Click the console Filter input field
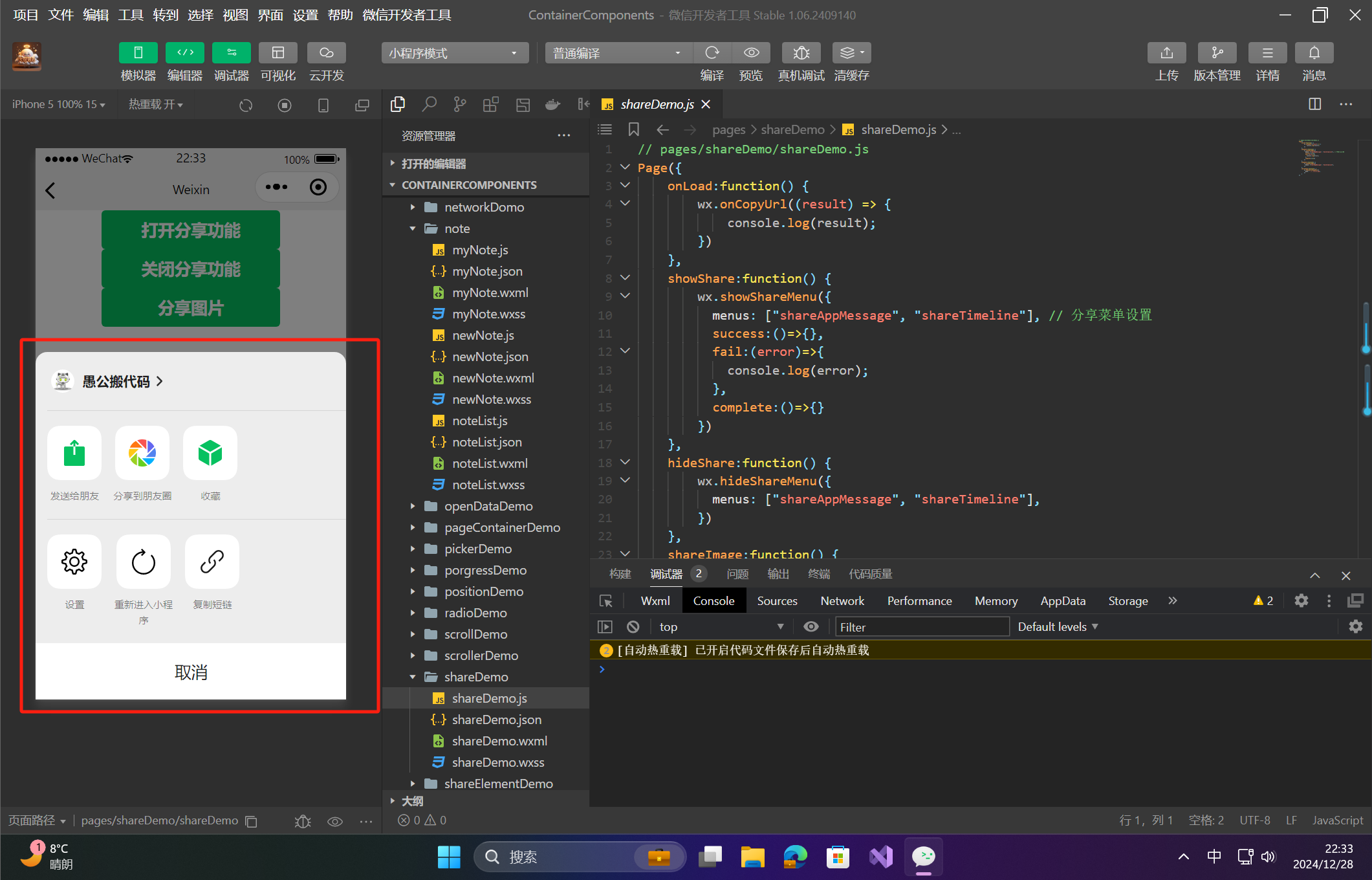 click(922, 626)
